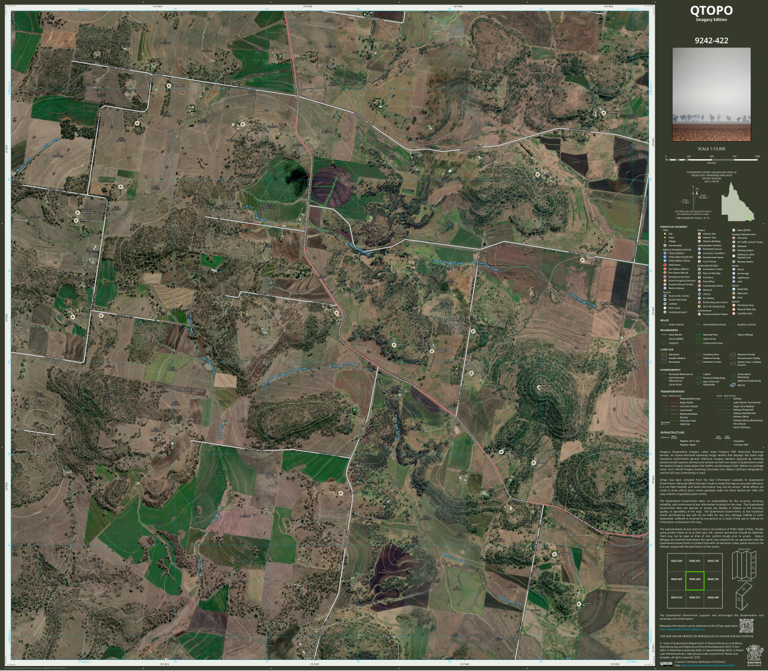Click the map number 9242-422
Viewport: 768px width, 671px height.
click(711, 41)
